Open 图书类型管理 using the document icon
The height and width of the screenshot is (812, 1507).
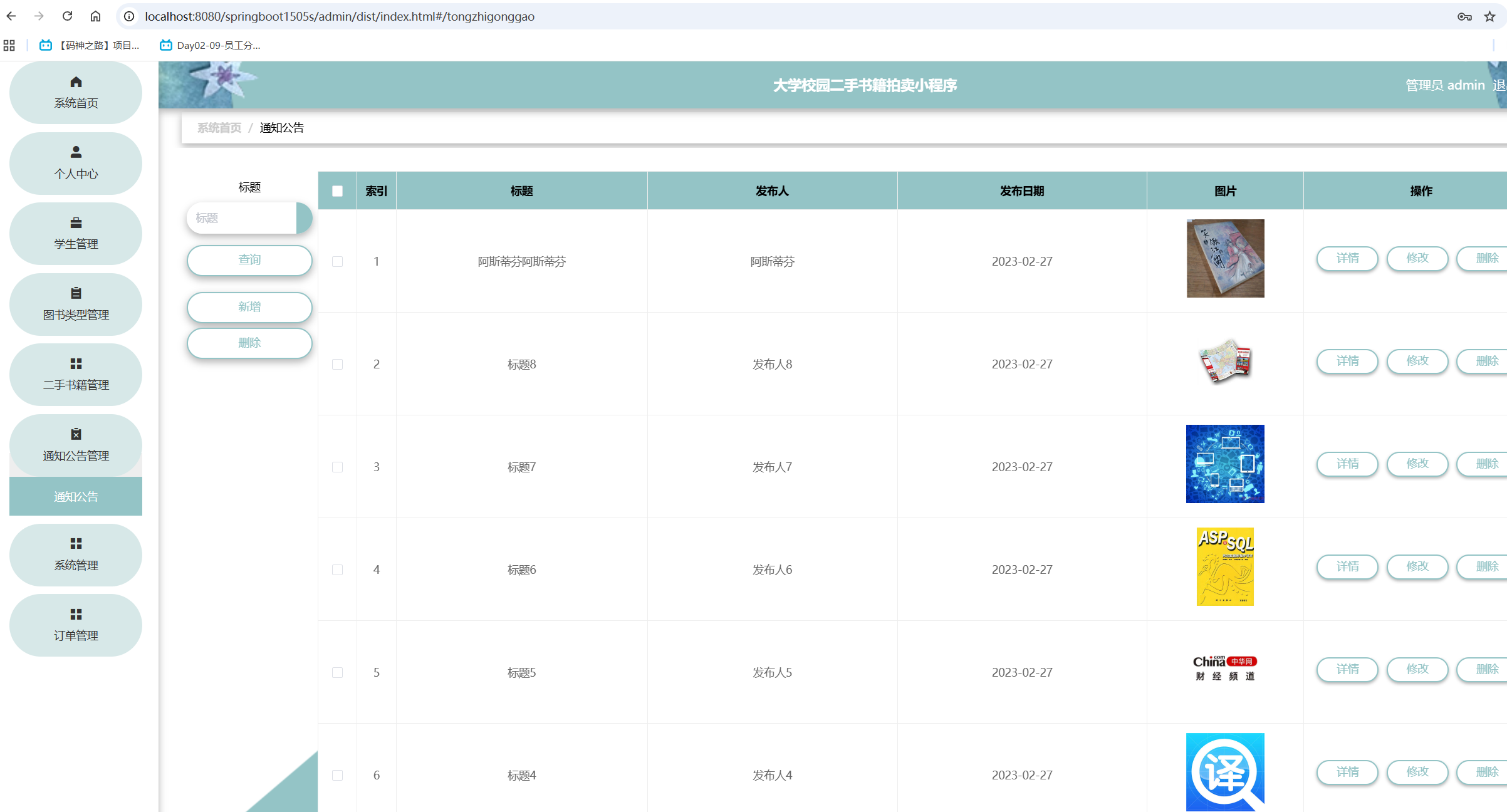click(75, 293)
